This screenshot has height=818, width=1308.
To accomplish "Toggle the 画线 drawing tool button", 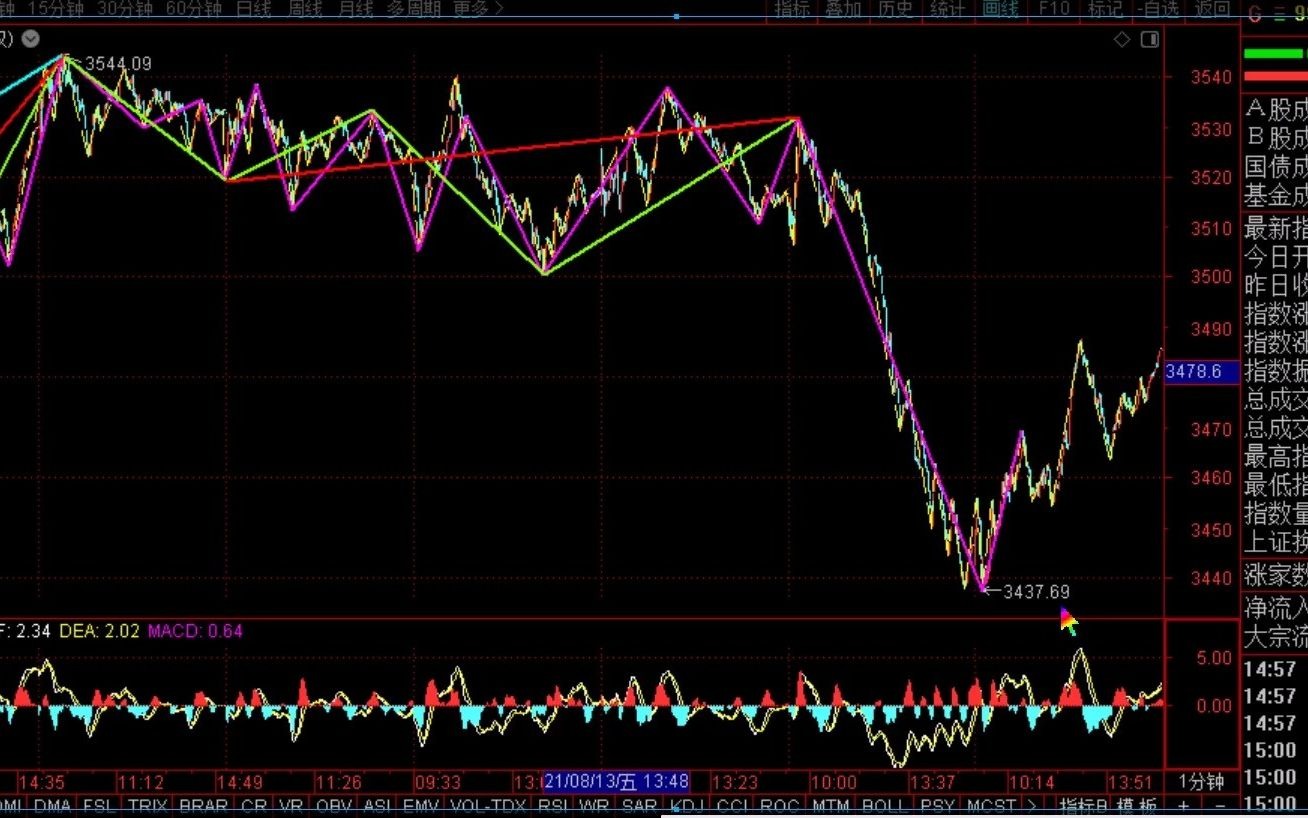I will click(x=1000, y=9).
